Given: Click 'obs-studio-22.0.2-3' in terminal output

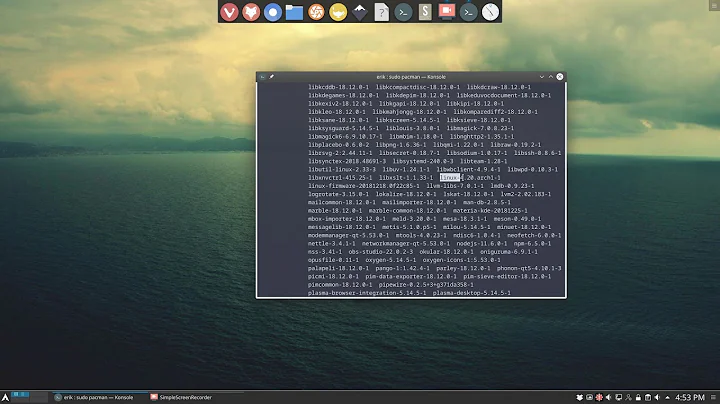Looking at the screenshot, I should coord(381,252).
